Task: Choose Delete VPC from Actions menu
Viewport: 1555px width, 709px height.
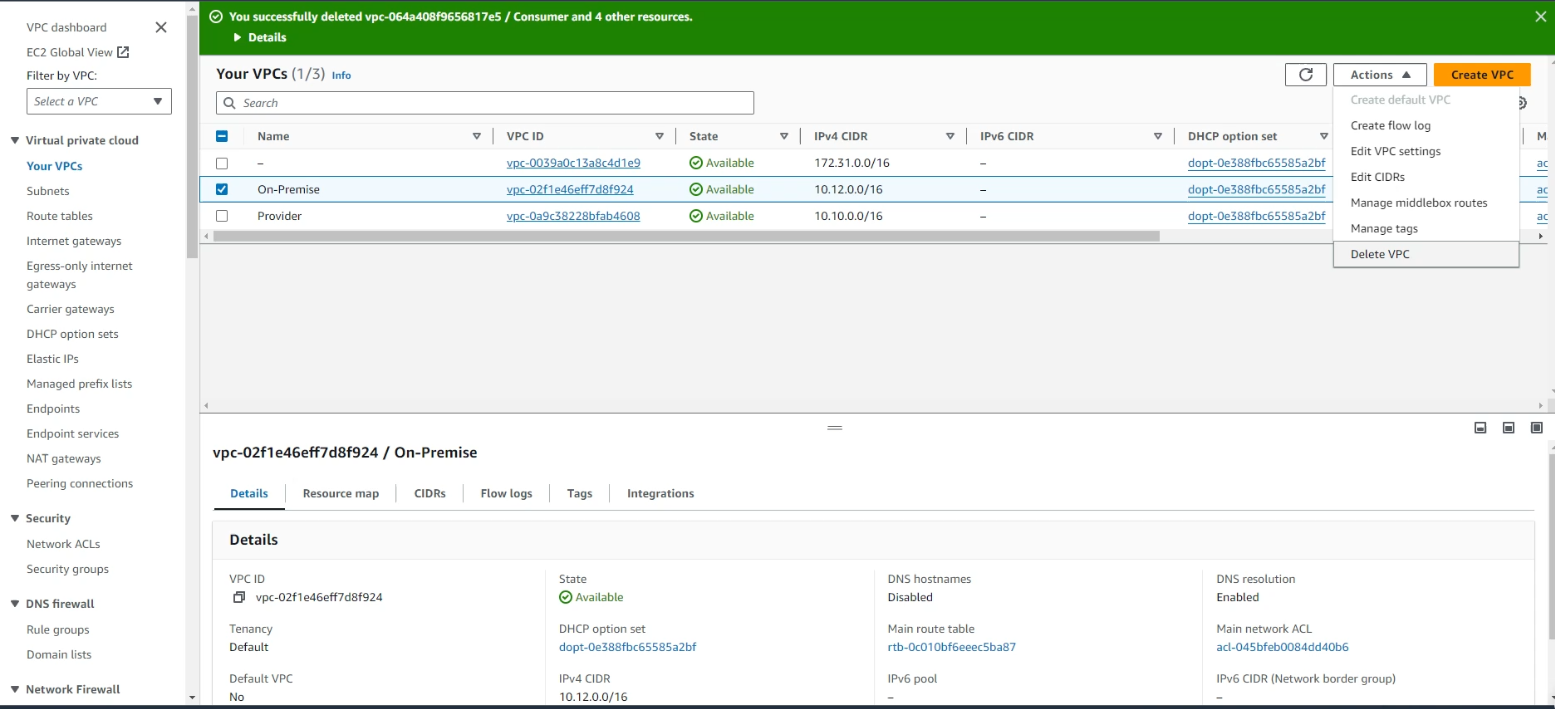Action: (1379, 254)
